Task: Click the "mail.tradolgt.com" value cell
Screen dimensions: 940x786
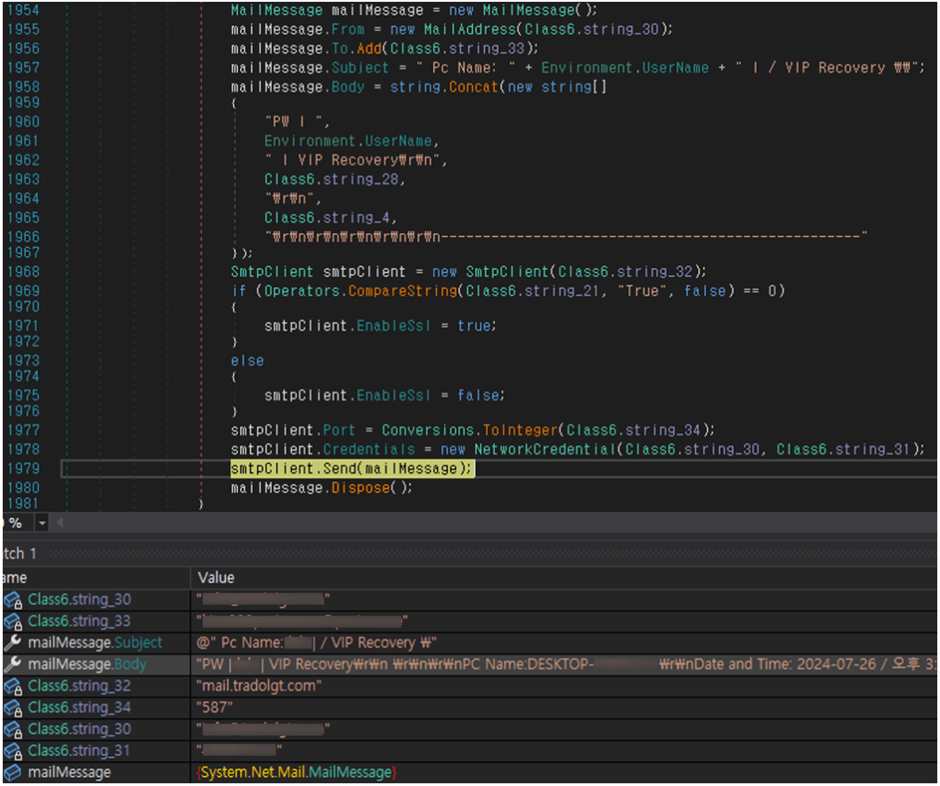Action: coord(259,686)
